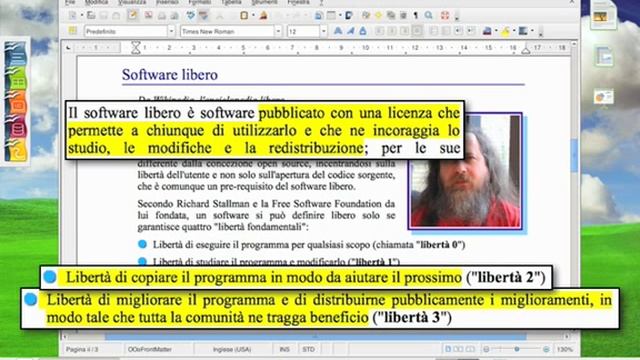The height and width of the screenshot is (360, 640).
Task: Open the Modifica menu
Action: pos(96,2)
